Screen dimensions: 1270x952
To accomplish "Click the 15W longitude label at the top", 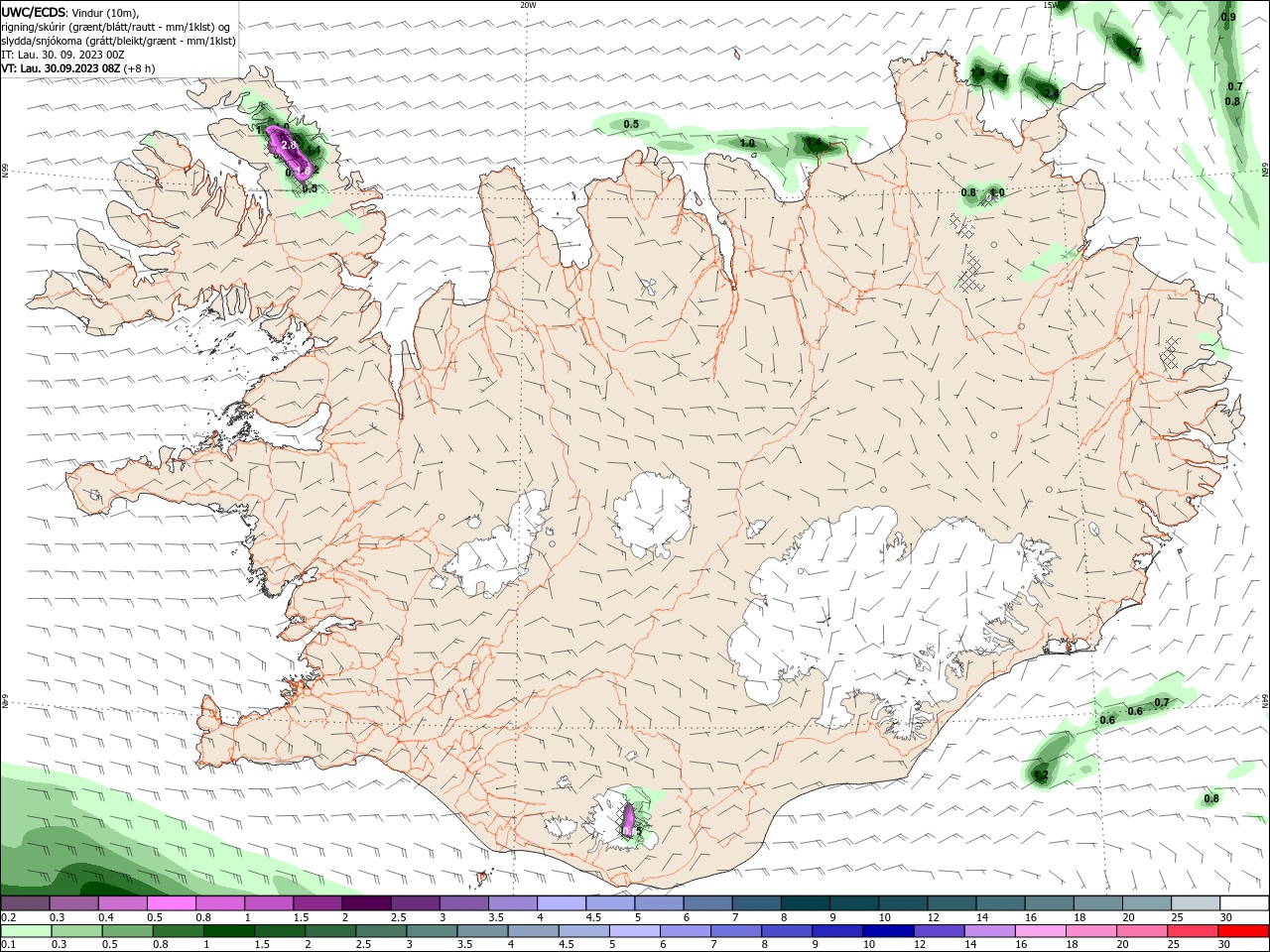I will pos(1051,5).
